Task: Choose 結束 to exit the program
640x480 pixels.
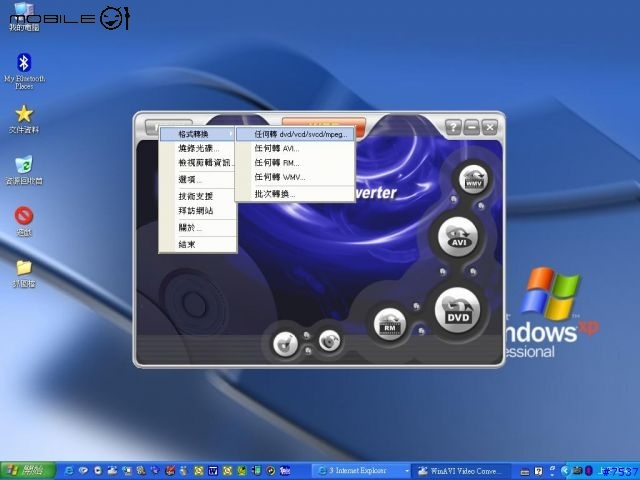Action: tap(198, 244)
